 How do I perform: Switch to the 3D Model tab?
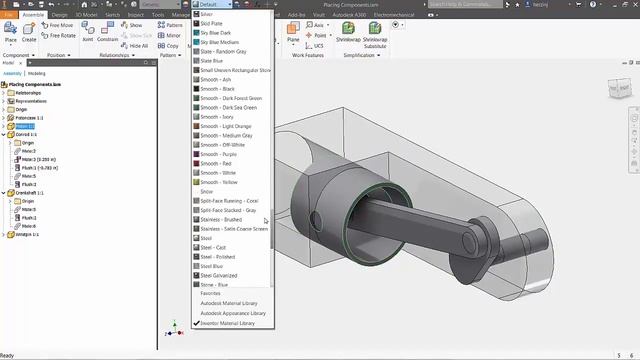tap(86, 15)
